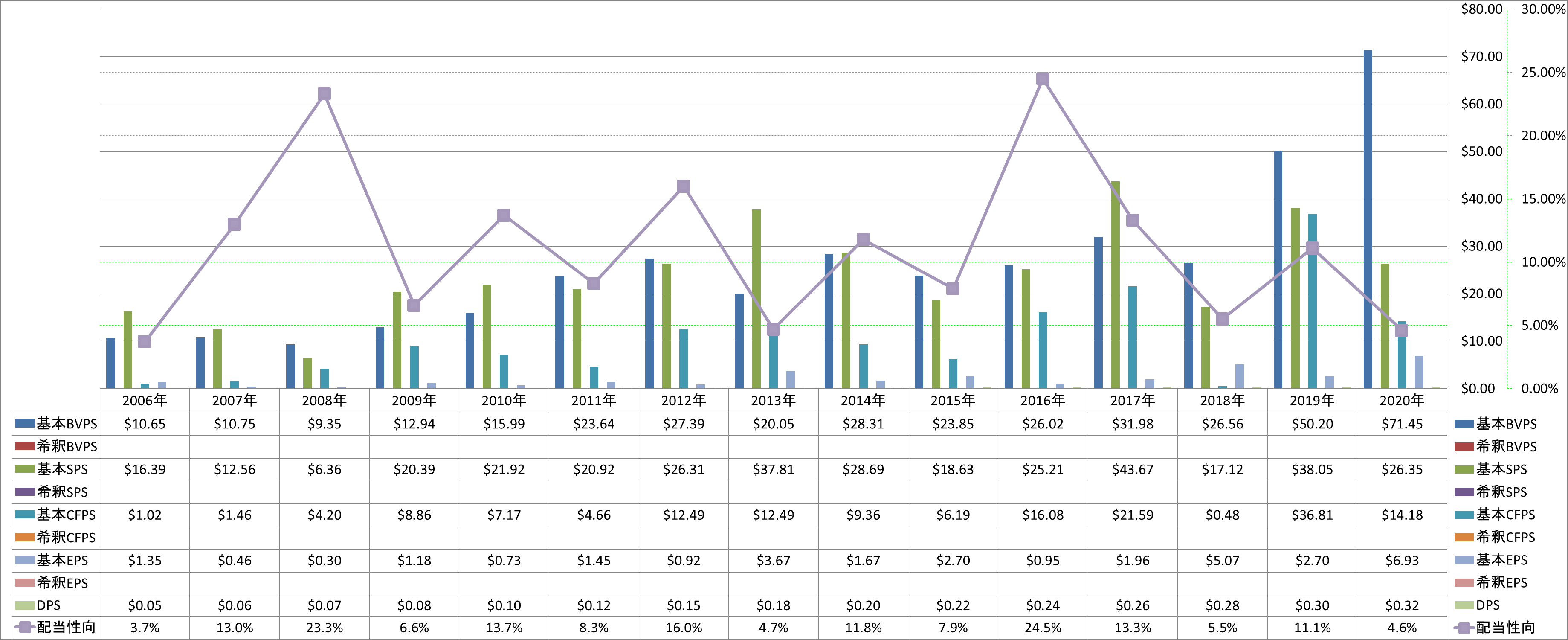Select the 基本SPS label in the right legend
The width and height of the screenshot is (1568, 640).
tap(1501, 469)
